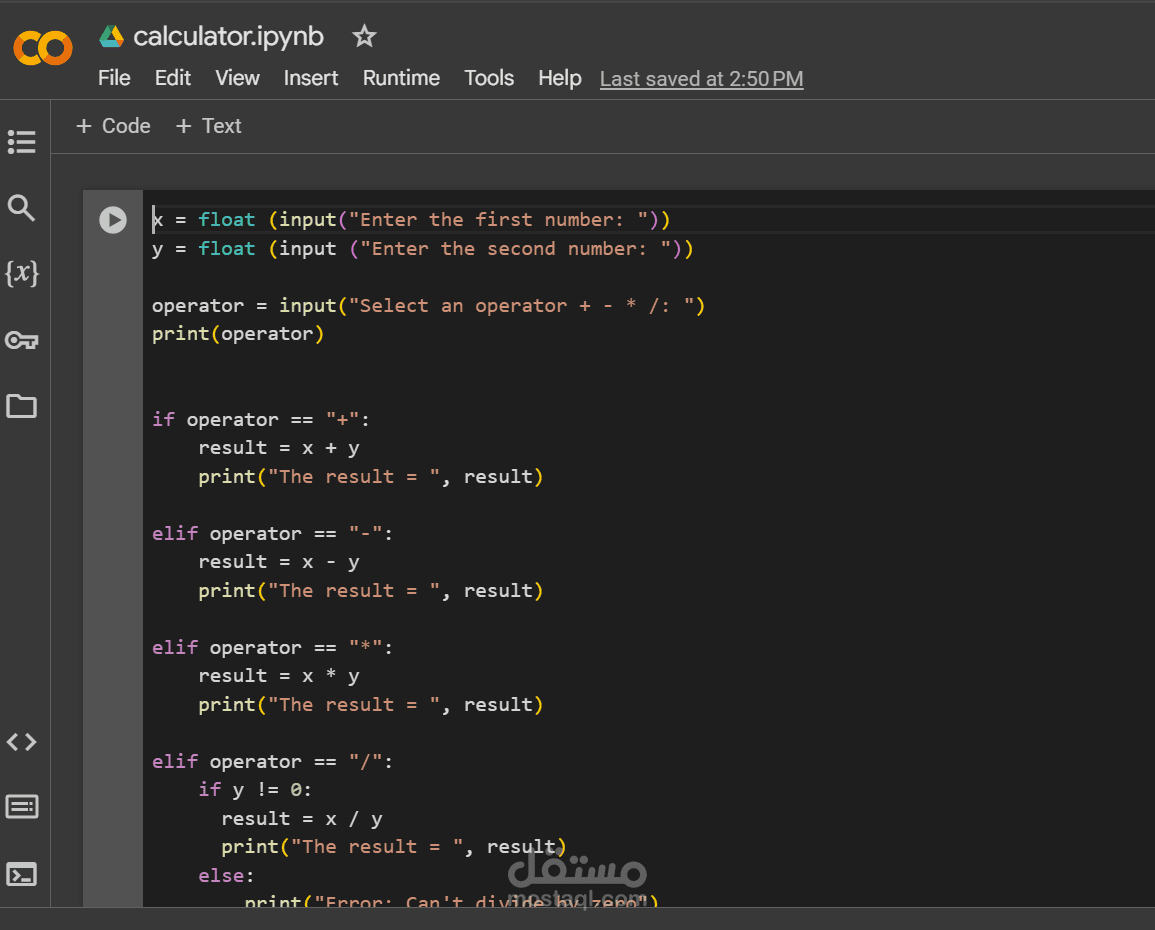Open the secrets key panel

pyautogui.click(x=21, y=340)
